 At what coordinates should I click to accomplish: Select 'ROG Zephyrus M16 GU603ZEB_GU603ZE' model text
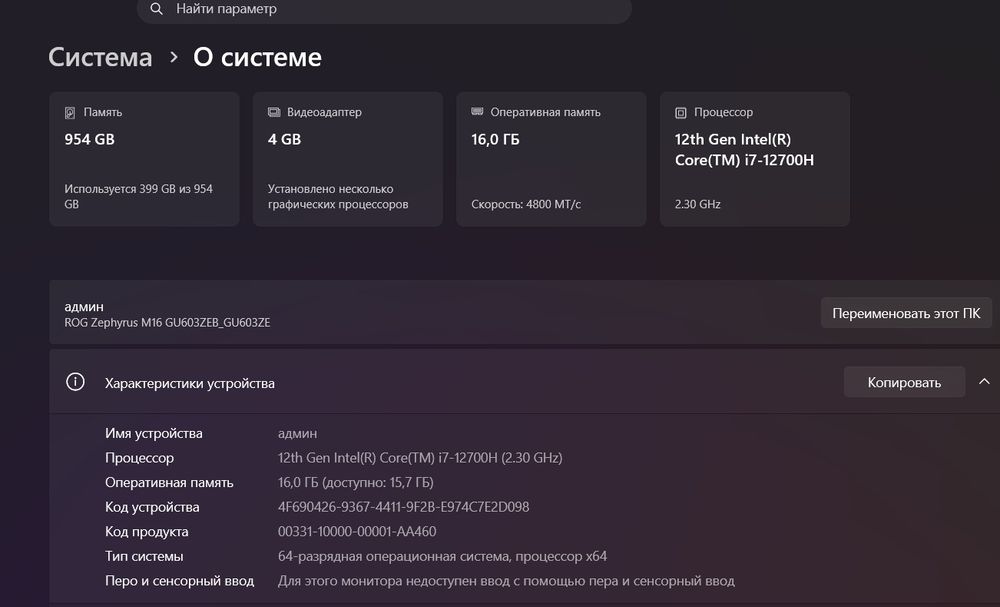click(167, 323)
